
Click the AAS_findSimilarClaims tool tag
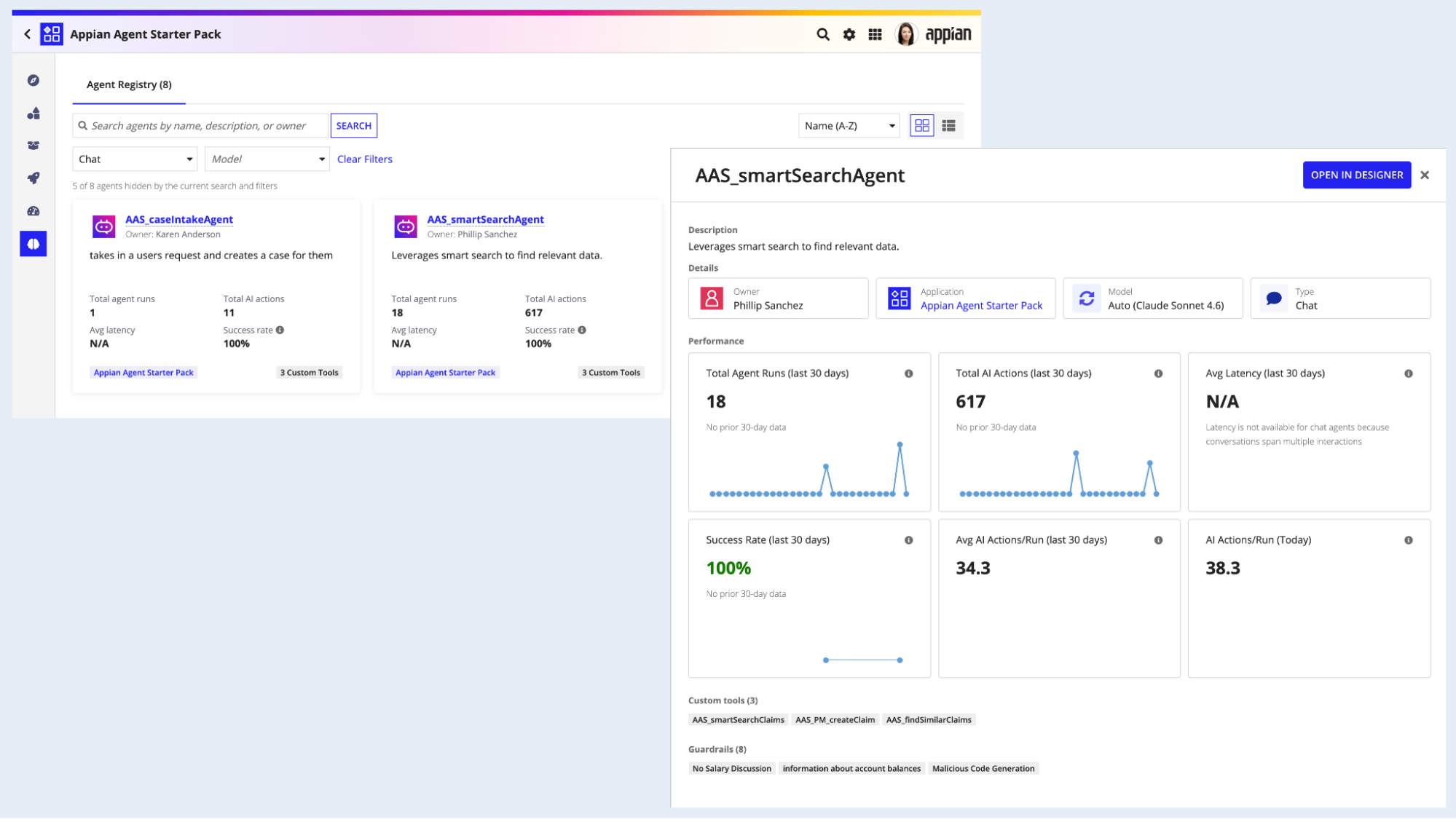pos(929,720)
